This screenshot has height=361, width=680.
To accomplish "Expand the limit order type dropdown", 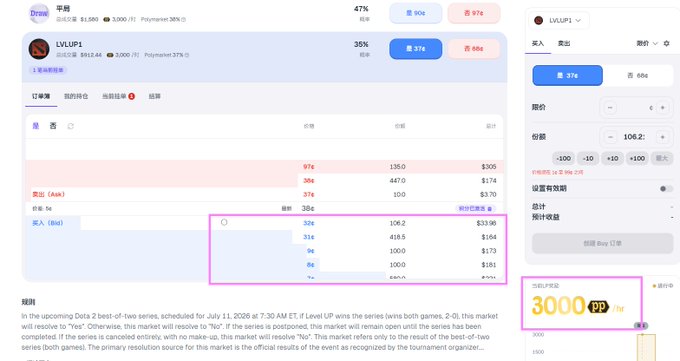I will pos(647,43).
